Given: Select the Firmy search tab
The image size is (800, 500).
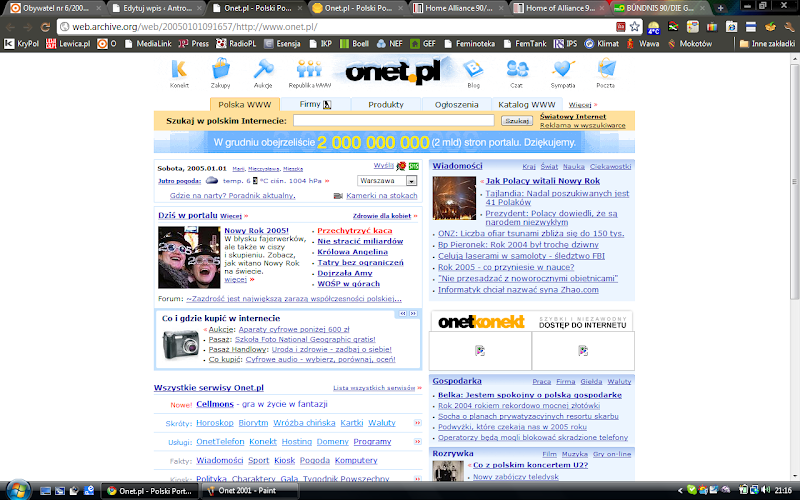Looking at the screenshot, I should click(x=315, y=105).
